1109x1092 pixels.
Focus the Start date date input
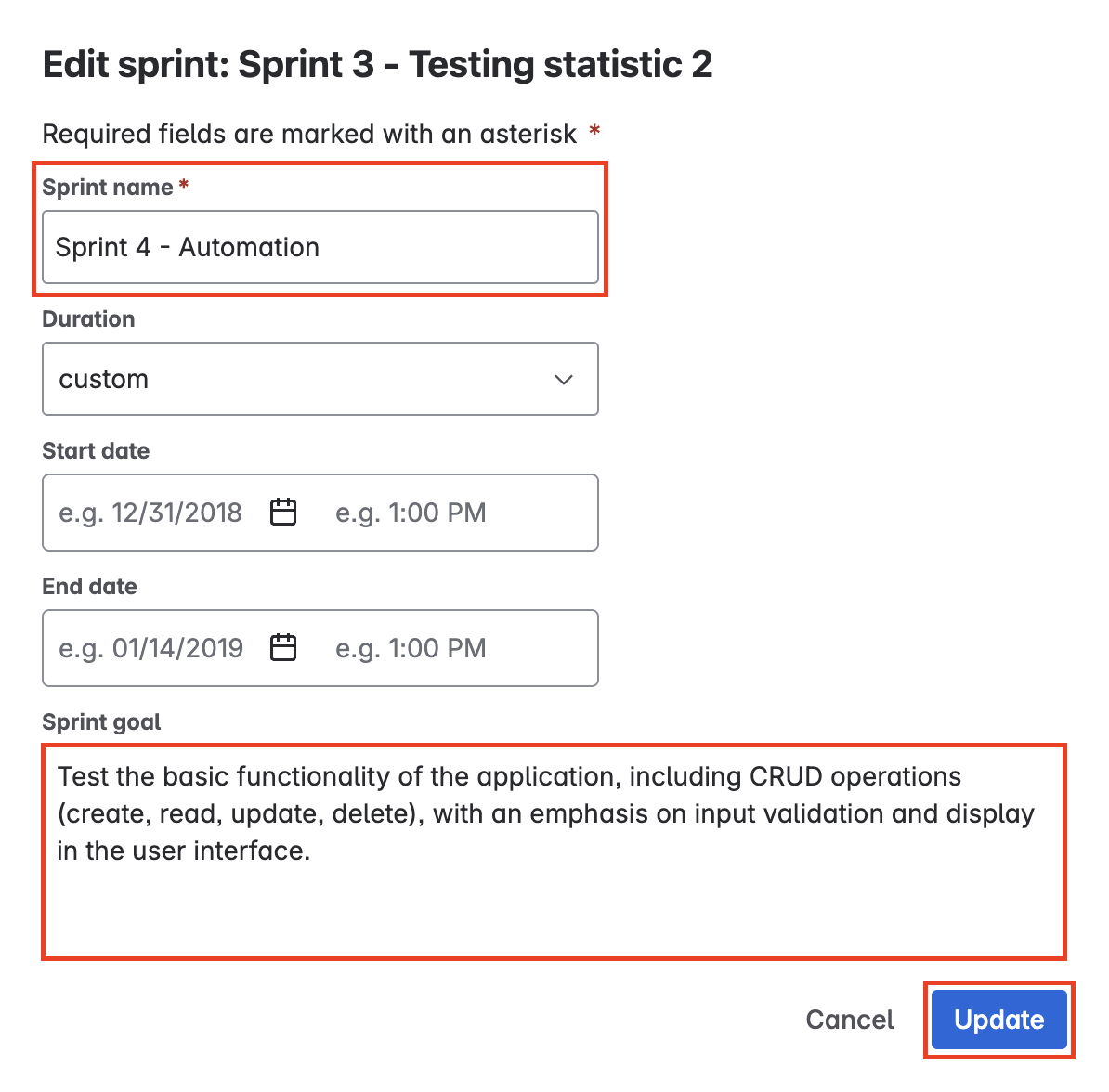coord(150,513)
